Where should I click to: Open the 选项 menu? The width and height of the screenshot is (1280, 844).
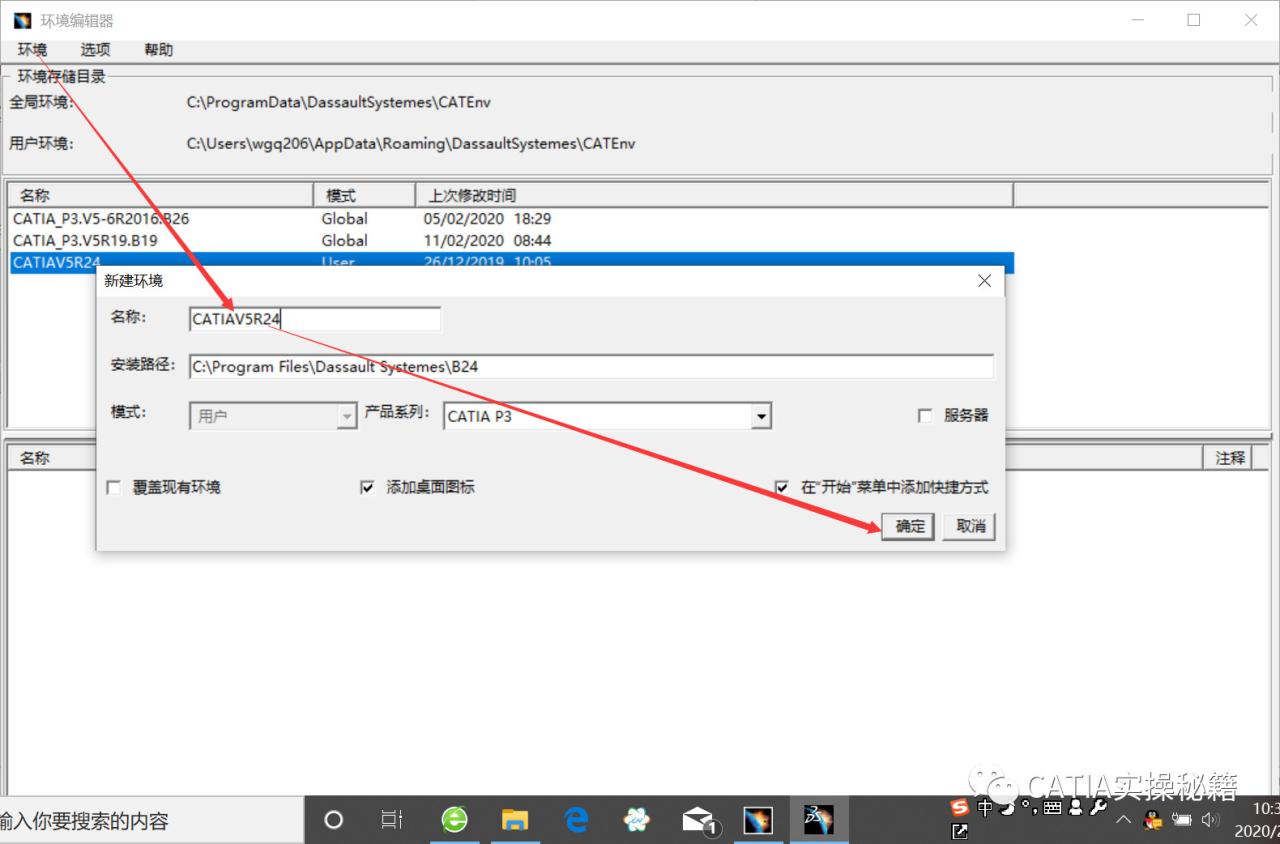click(95, 50)
